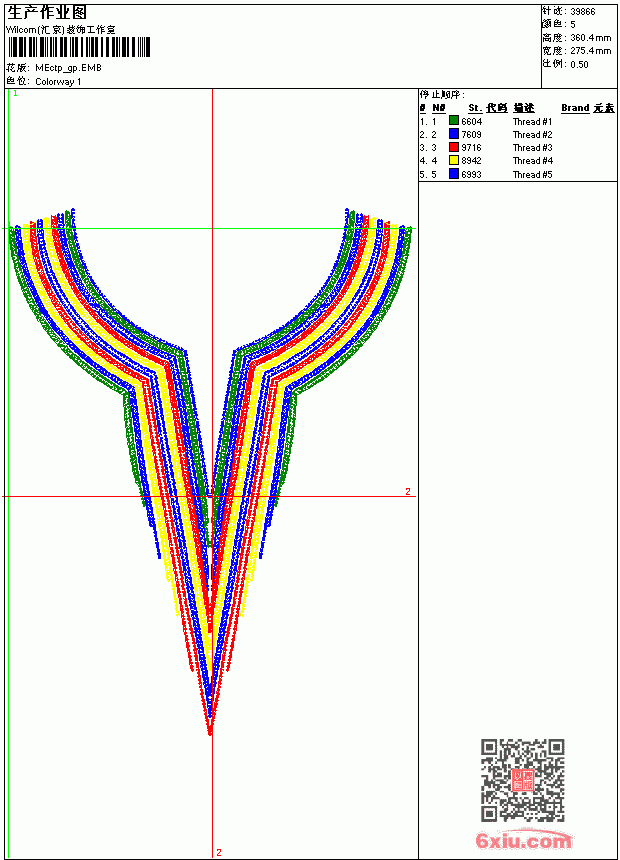The width and height of the screenshot is (620, 860).
Task: Open the 6xiu.com watermark link
Action: click(x=523, y=840)
